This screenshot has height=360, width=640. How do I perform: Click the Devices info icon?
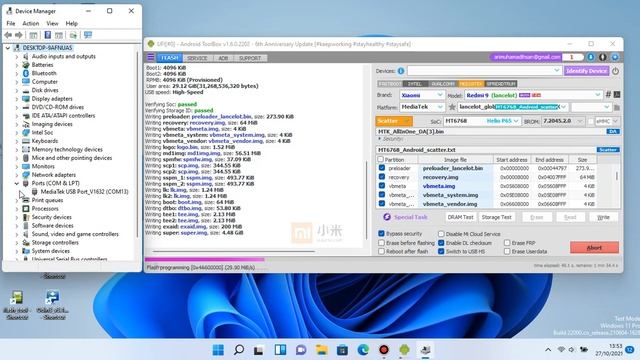[401, 71]
